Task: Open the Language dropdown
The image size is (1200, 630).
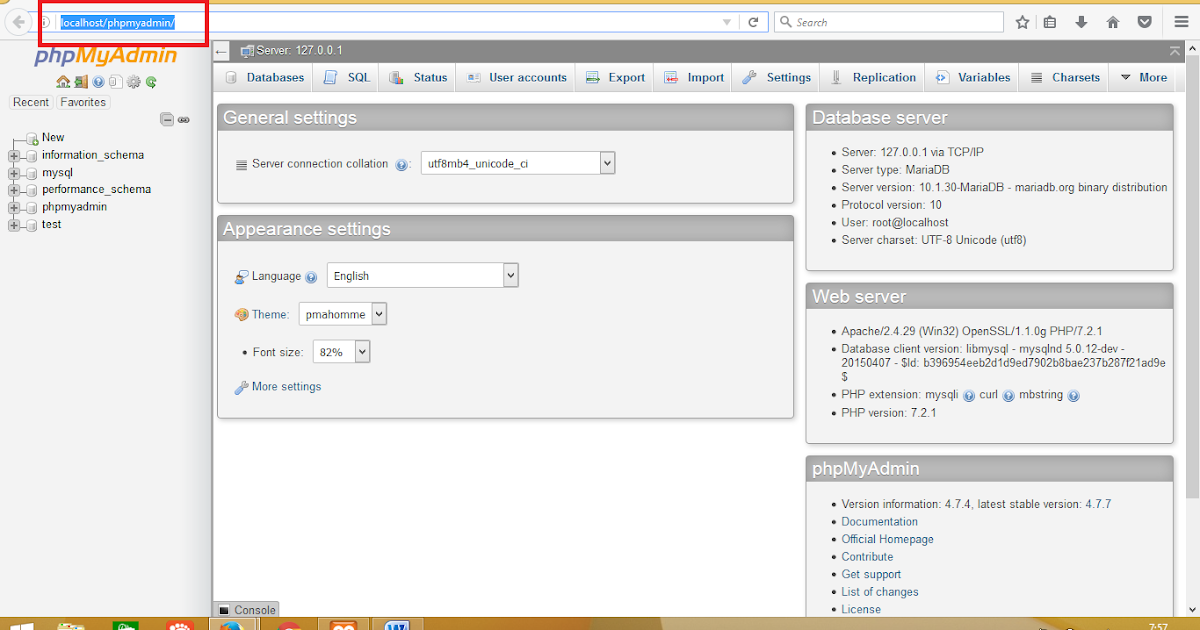Action: tap(508, 275)
